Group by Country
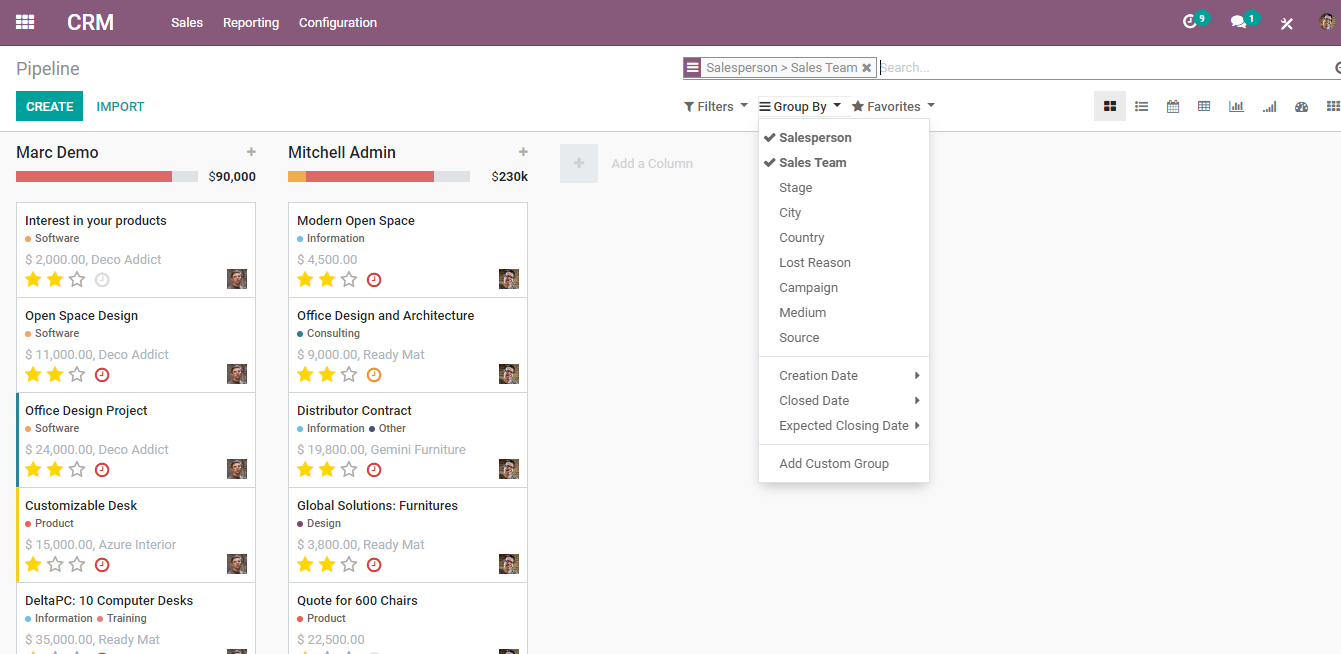 click(x=844, y=238)
